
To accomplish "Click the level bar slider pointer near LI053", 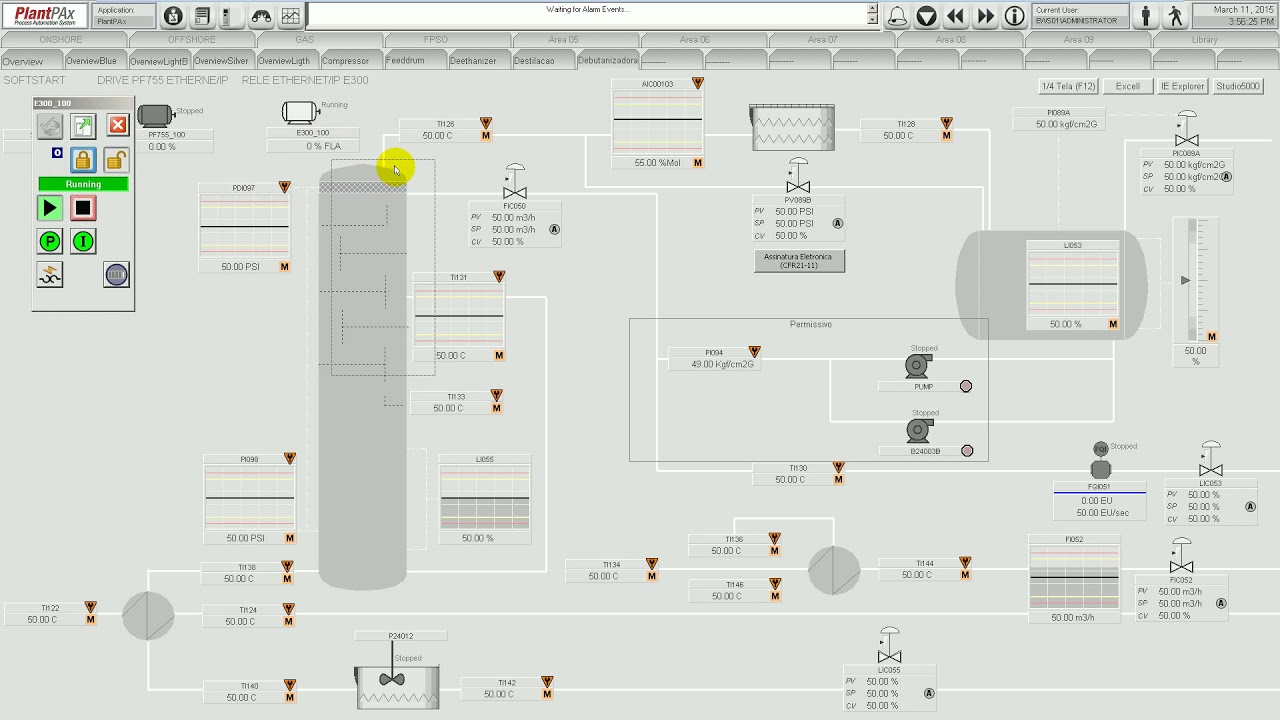I will (1185, 280).
